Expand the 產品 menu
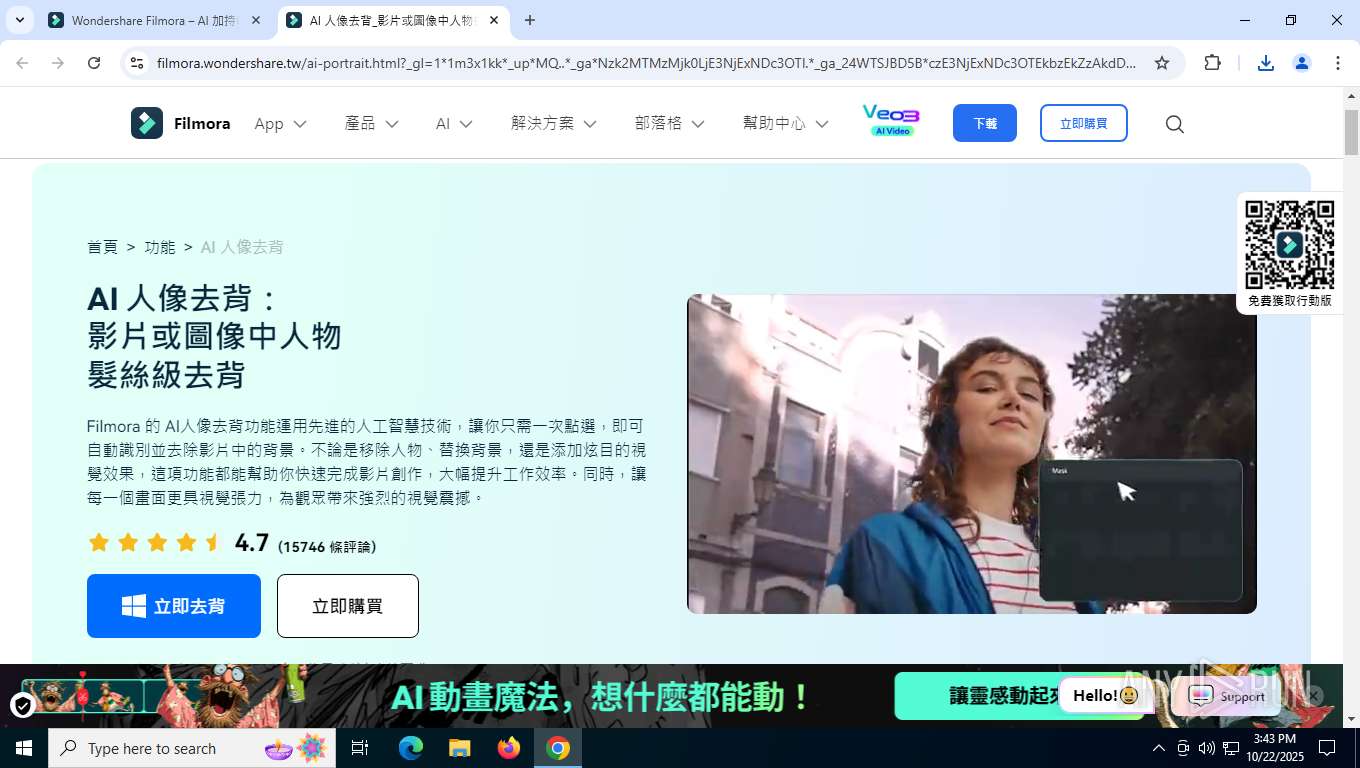The image size is (1360, 768). 371,124
